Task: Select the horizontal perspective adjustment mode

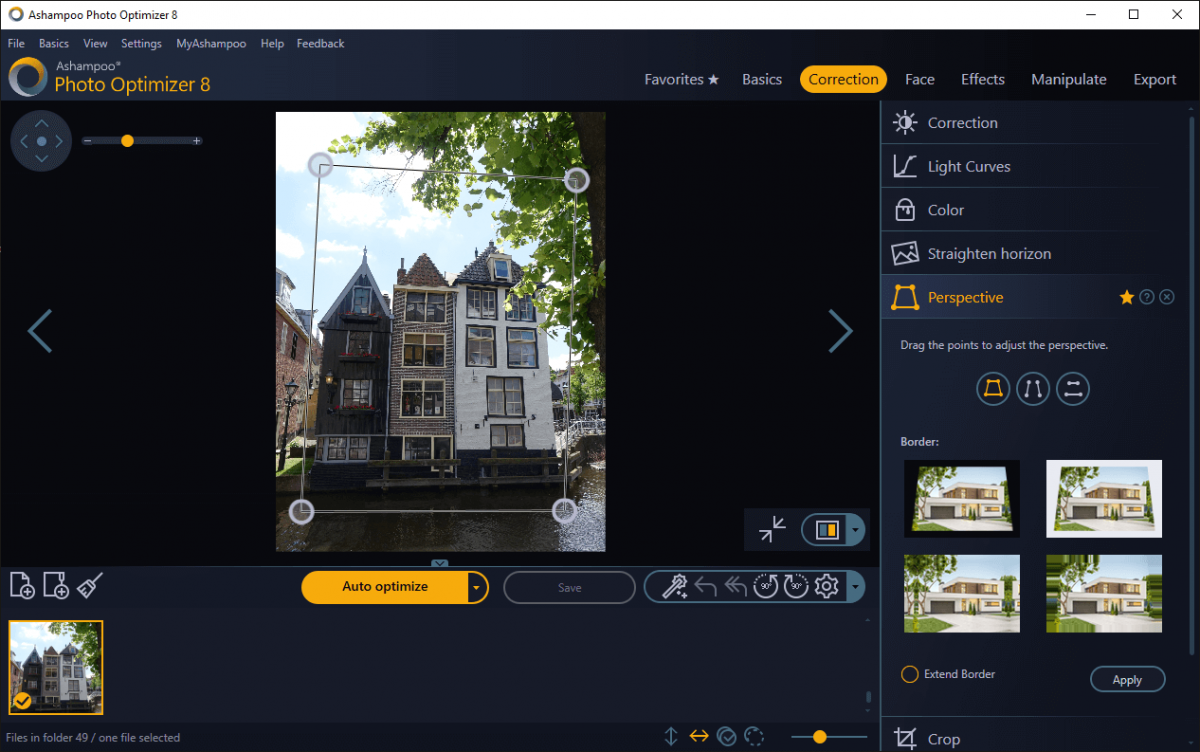Action: (1073, 389)
